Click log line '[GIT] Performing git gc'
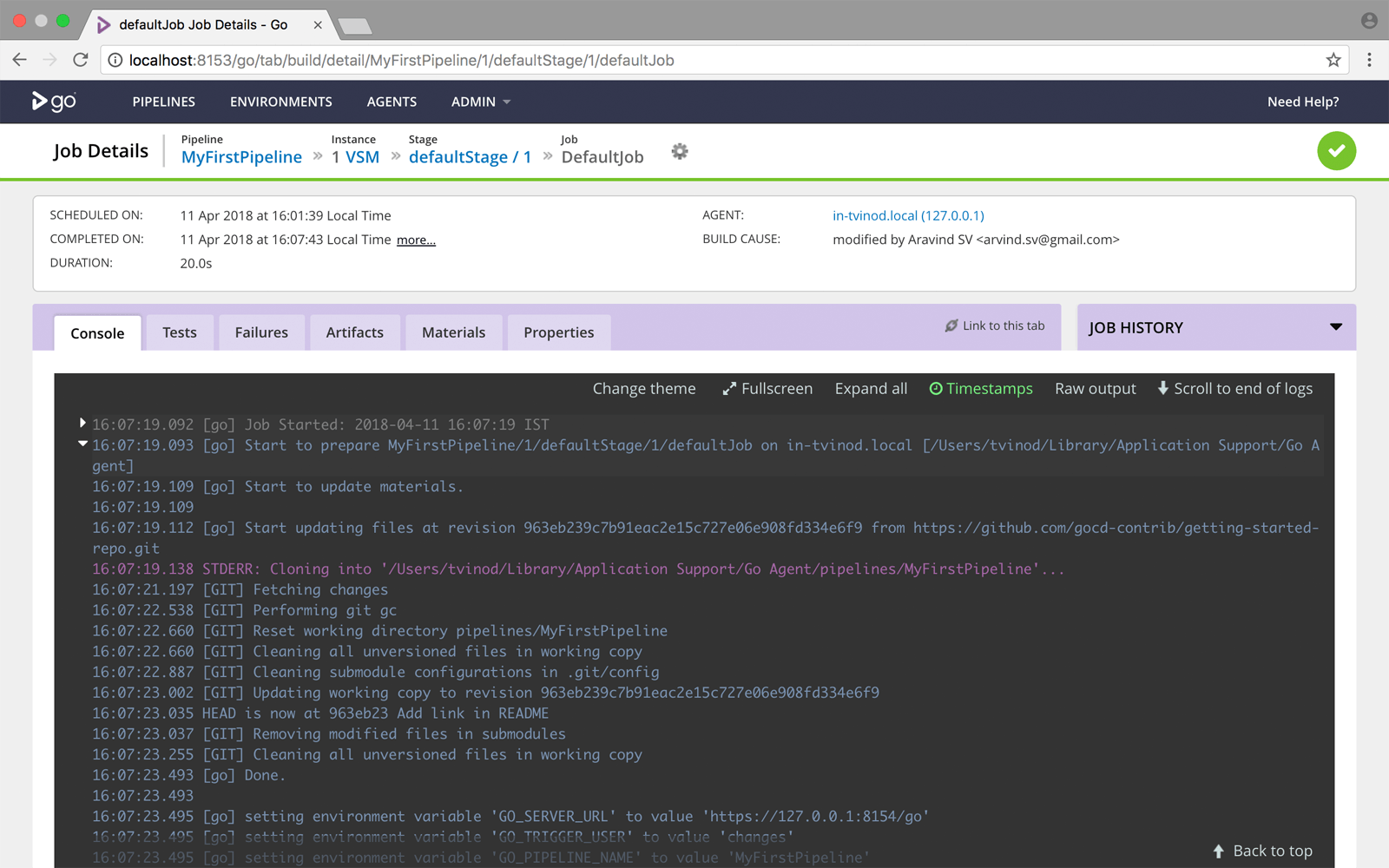 245,610
